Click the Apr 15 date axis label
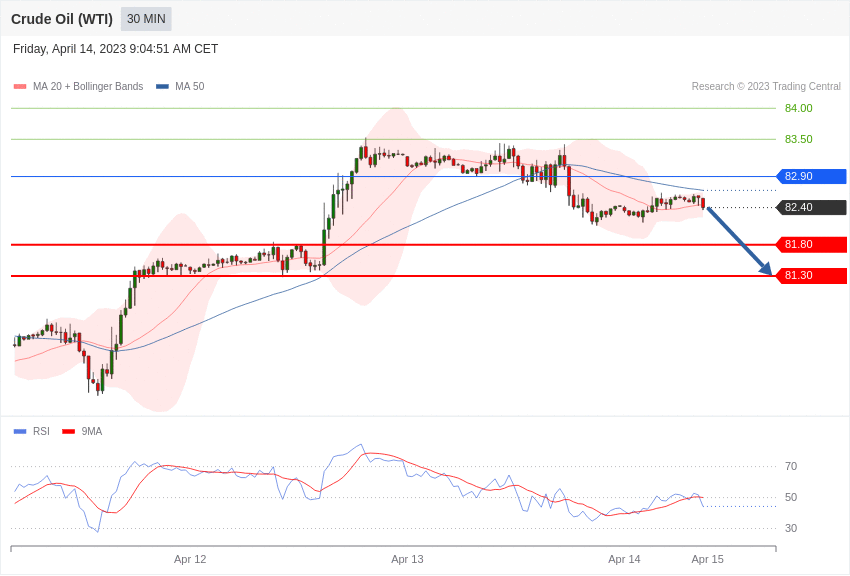This screenshot has height=576, width=850. click(x=707, y=559)
